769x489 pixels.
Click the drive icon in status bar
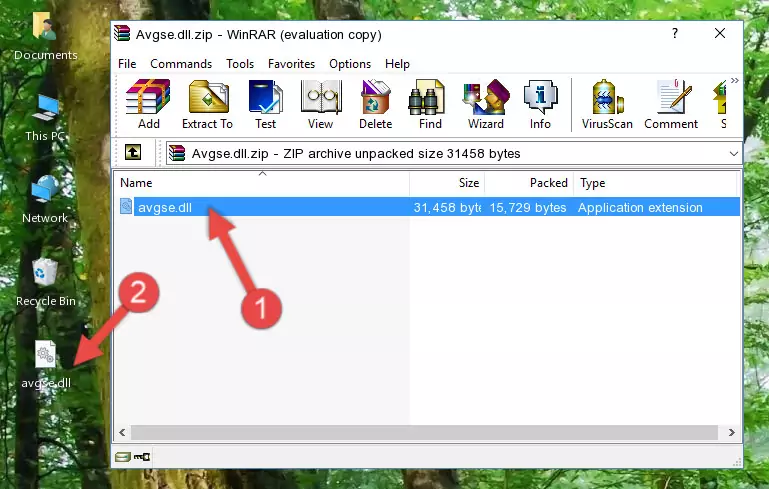coord(122,457)
